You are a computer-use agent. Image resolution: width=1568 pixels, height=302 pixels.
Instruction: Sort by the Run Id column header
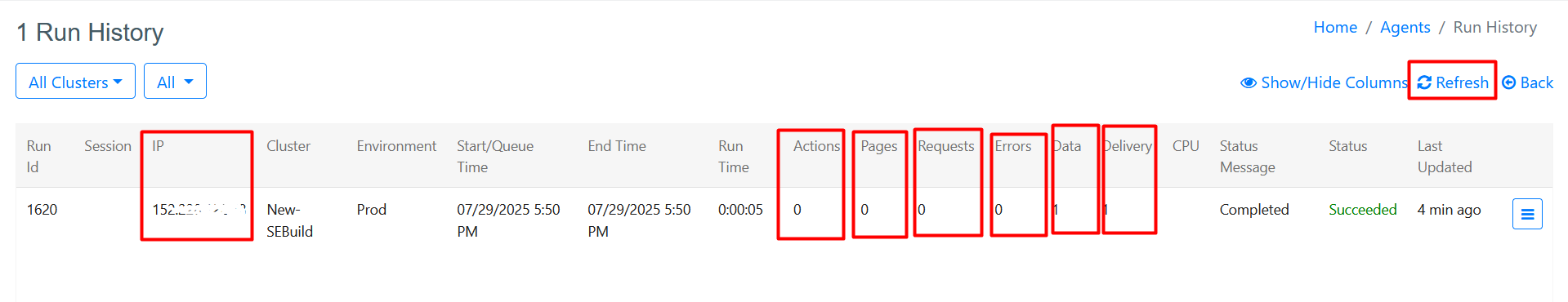(38, 156)
